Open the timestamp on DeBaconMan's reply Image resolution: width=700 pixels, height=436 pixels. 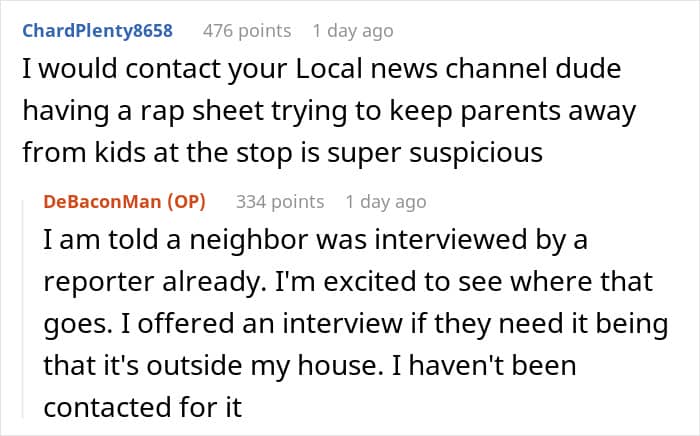coord(385,201)
